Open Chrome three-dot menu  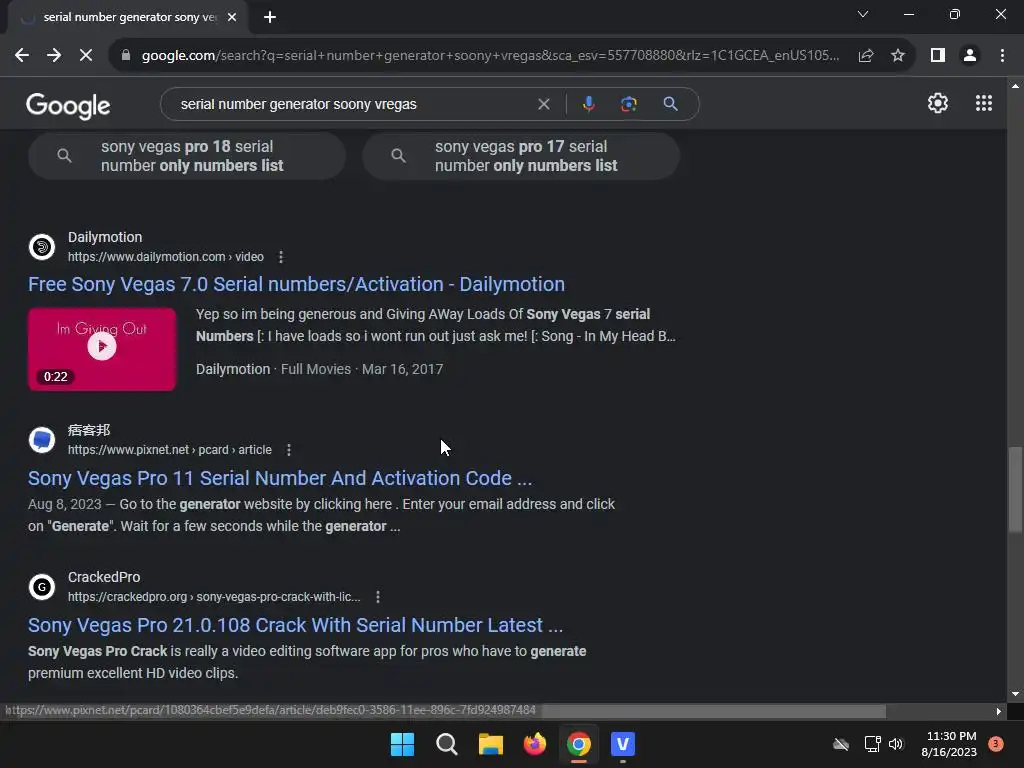point(1002,56)
